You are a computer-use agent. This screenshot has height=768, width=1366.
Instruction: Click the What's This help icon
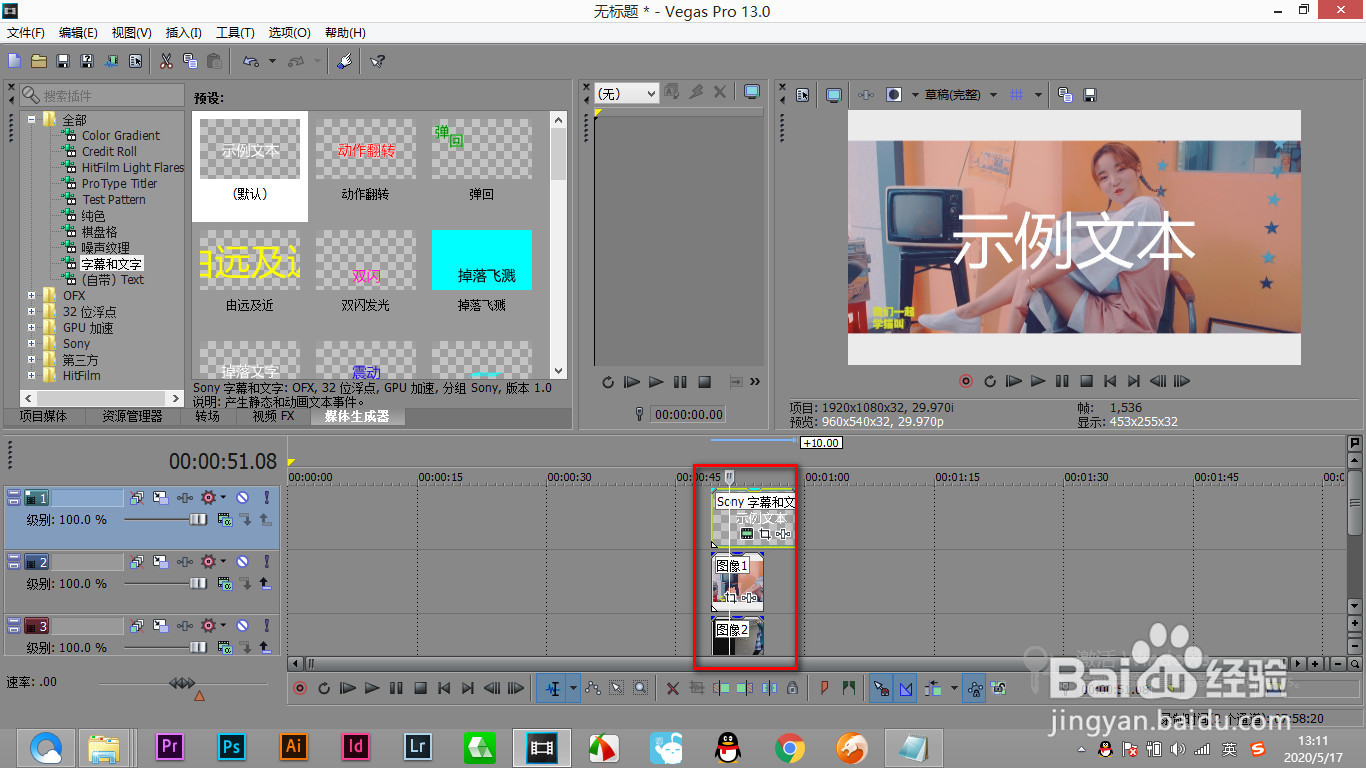(377, 61)
